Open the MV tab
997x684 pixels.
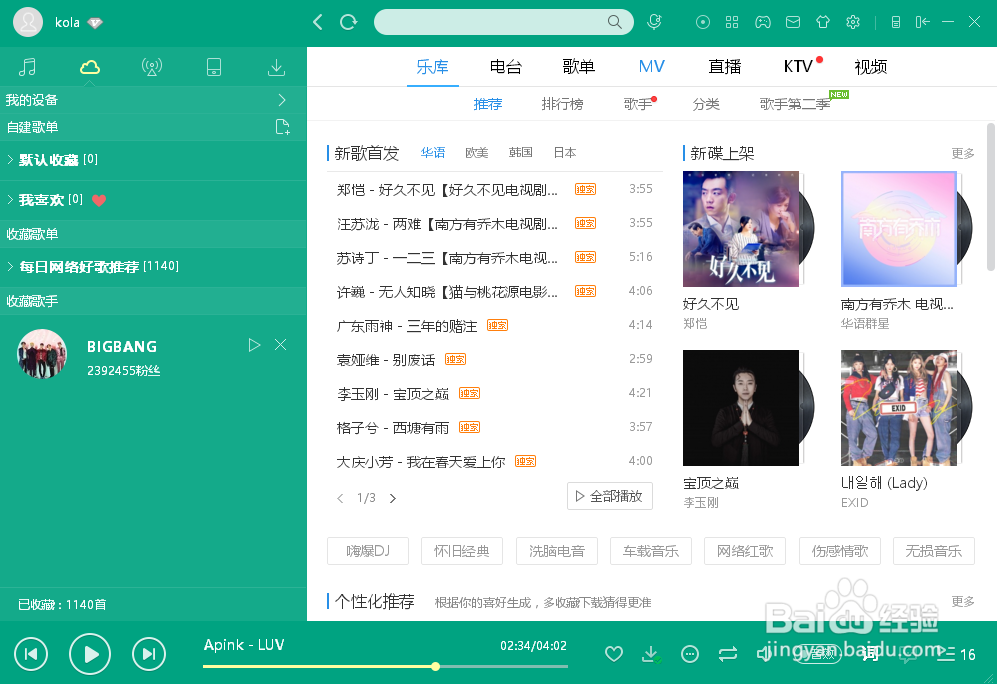pyautogui.click(x=652, y=66)
